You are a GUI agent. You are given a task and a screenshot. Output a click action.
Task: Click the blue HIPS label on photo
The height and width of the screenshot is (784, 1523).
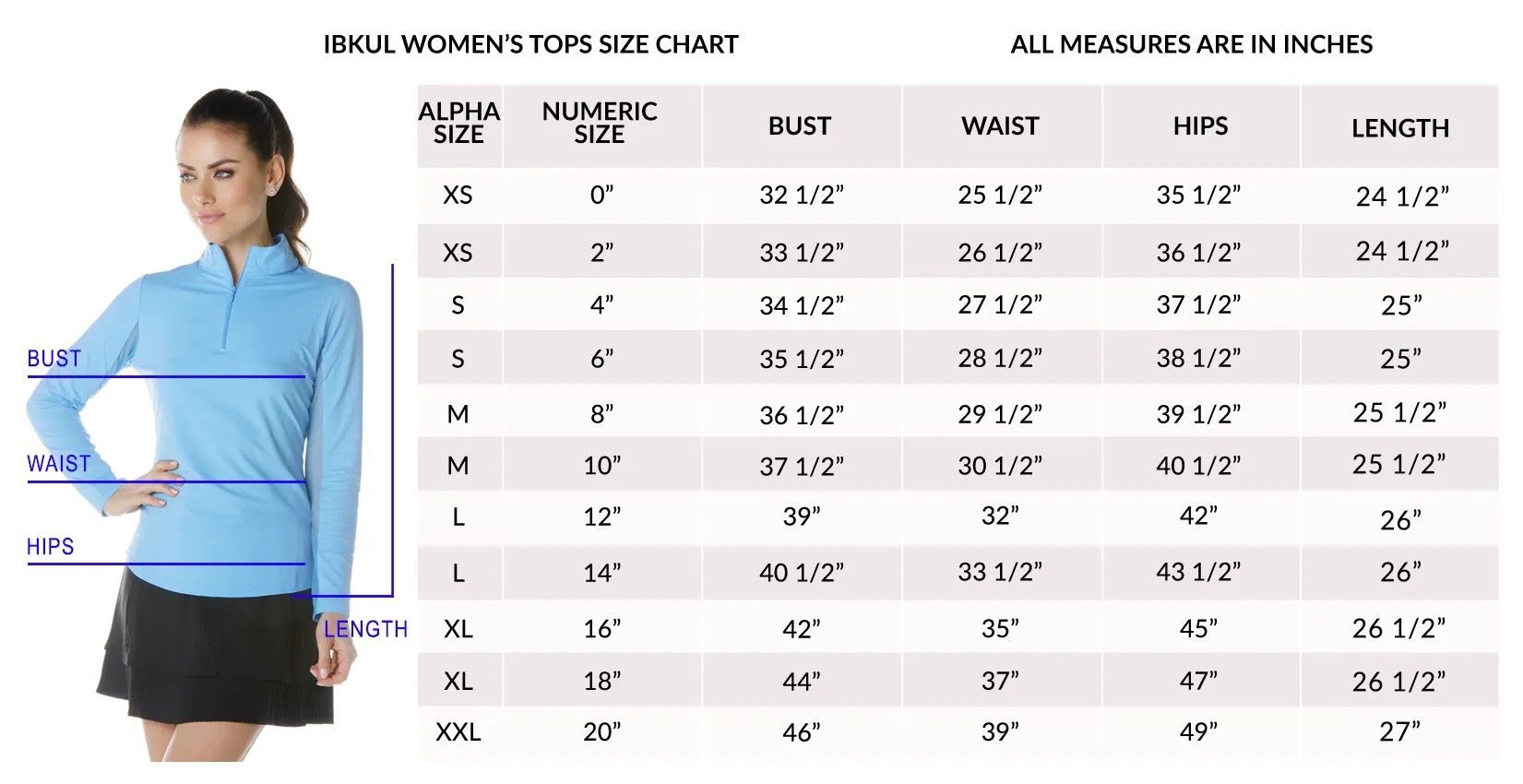pyautogui.click(x=51, y=547)
